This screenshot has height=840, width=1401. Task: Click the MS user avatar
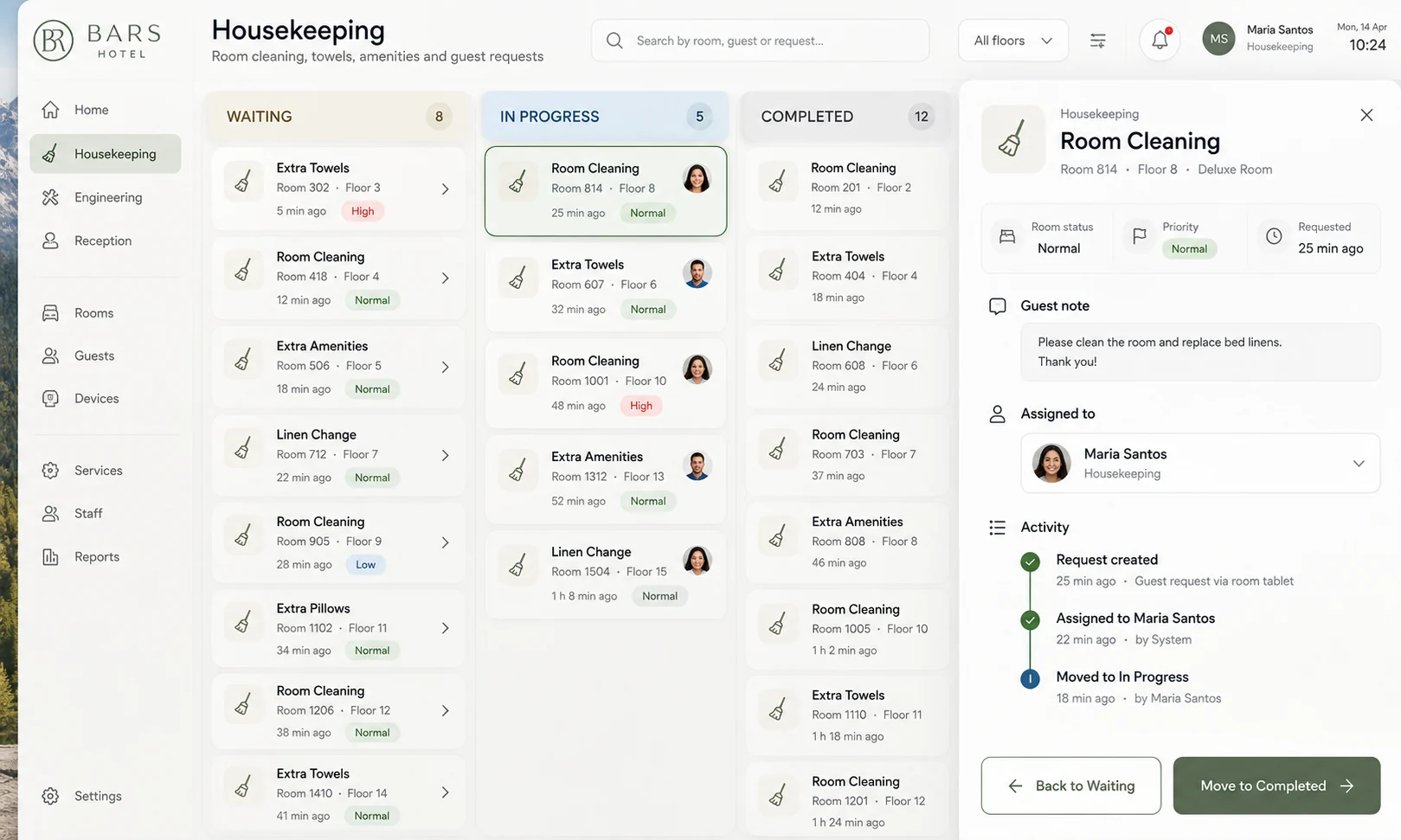pyautogui.click(x=1218, y=39)
